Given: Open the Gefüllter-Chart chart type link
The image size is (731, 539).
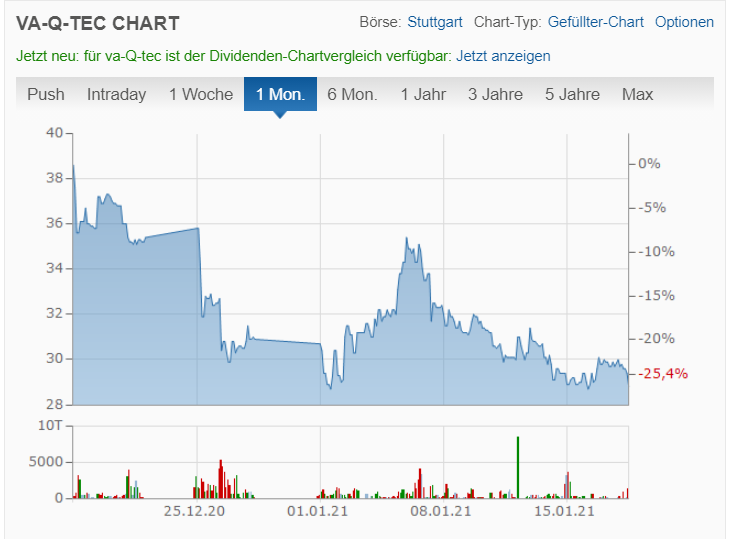Looking at the screenshot, I should [x=595, y=22].
